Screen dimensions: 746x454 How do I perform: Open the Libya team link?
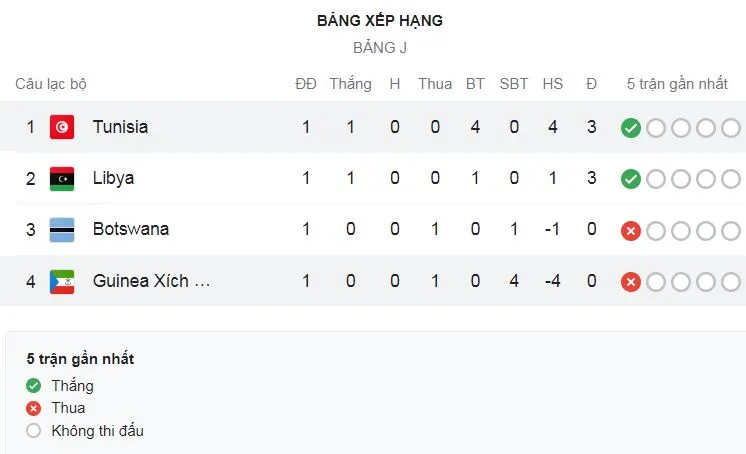tap(113, 178)
